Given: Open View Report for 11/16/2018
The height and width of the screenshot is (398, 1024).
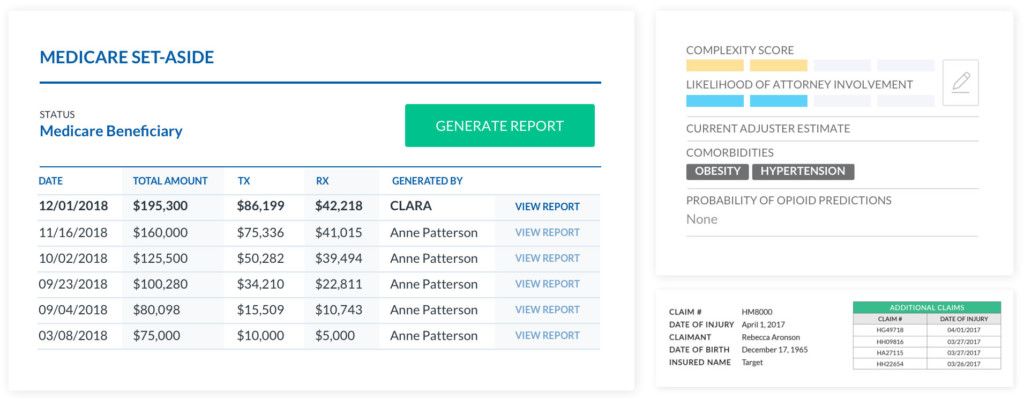Looking at the screenshot, I should pos(547,232).
